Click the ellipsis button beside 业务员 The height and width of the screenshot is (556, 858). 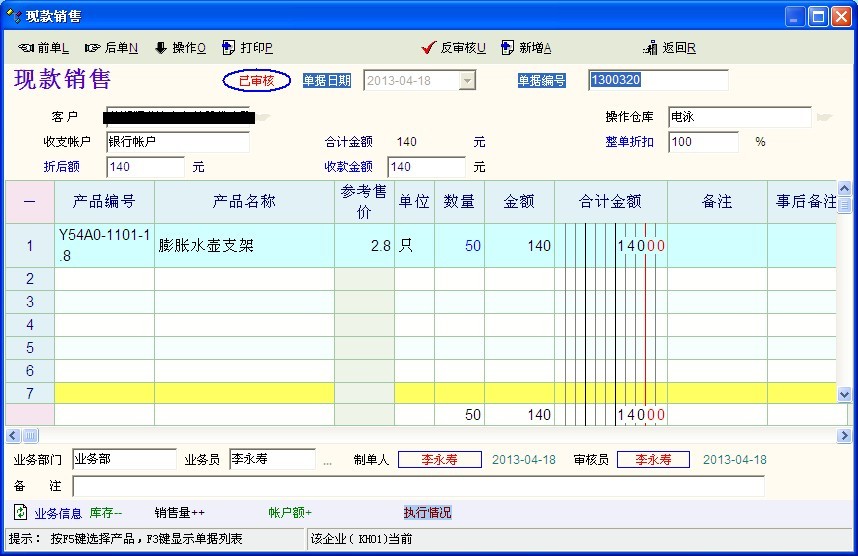point(327,461)
